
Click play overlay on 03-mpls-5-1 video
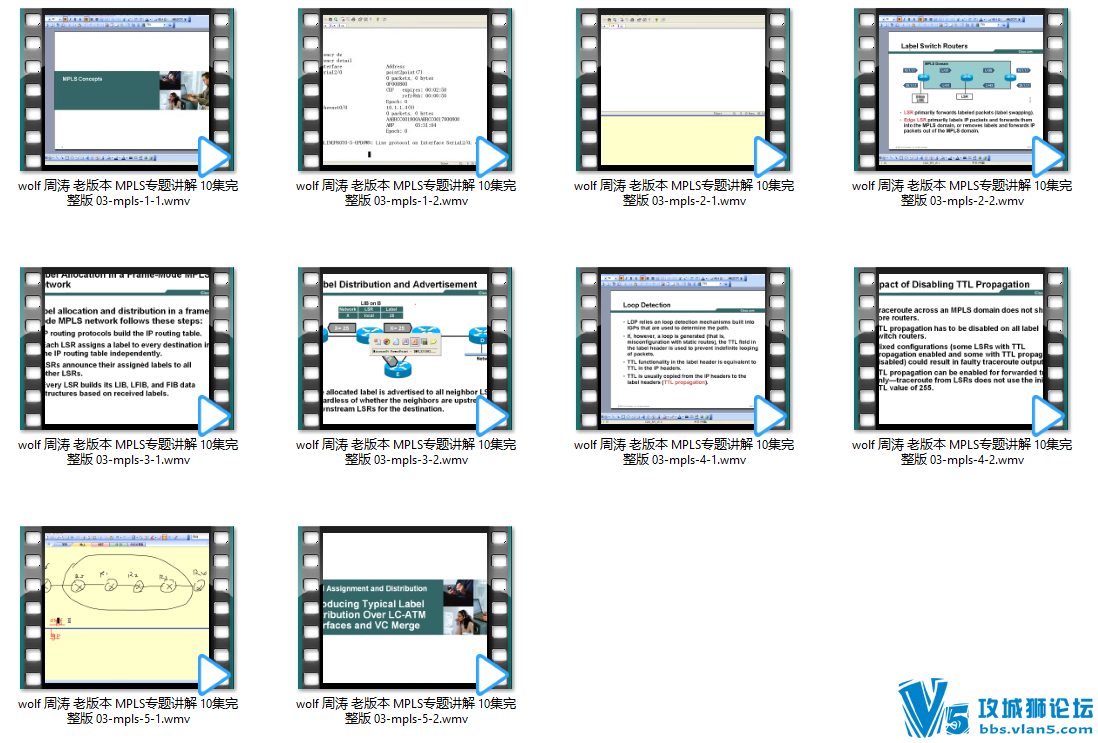coord(214,674)
